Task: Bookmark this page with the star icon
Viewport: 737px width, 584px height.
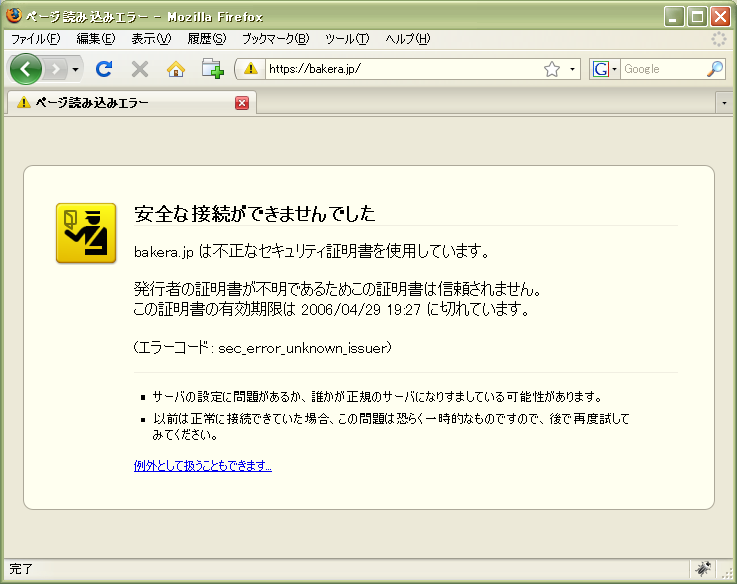Action: click(x=552, y=69)
